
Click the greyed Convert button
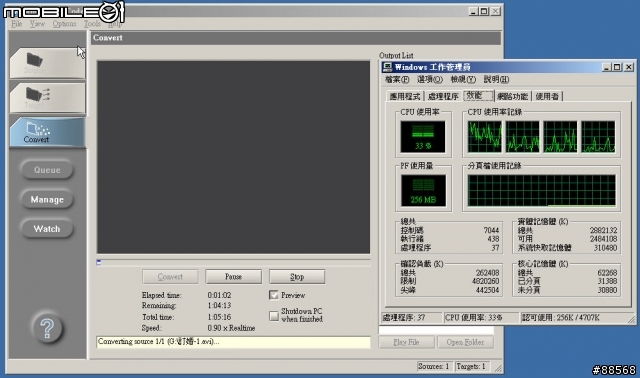(170, 277)
